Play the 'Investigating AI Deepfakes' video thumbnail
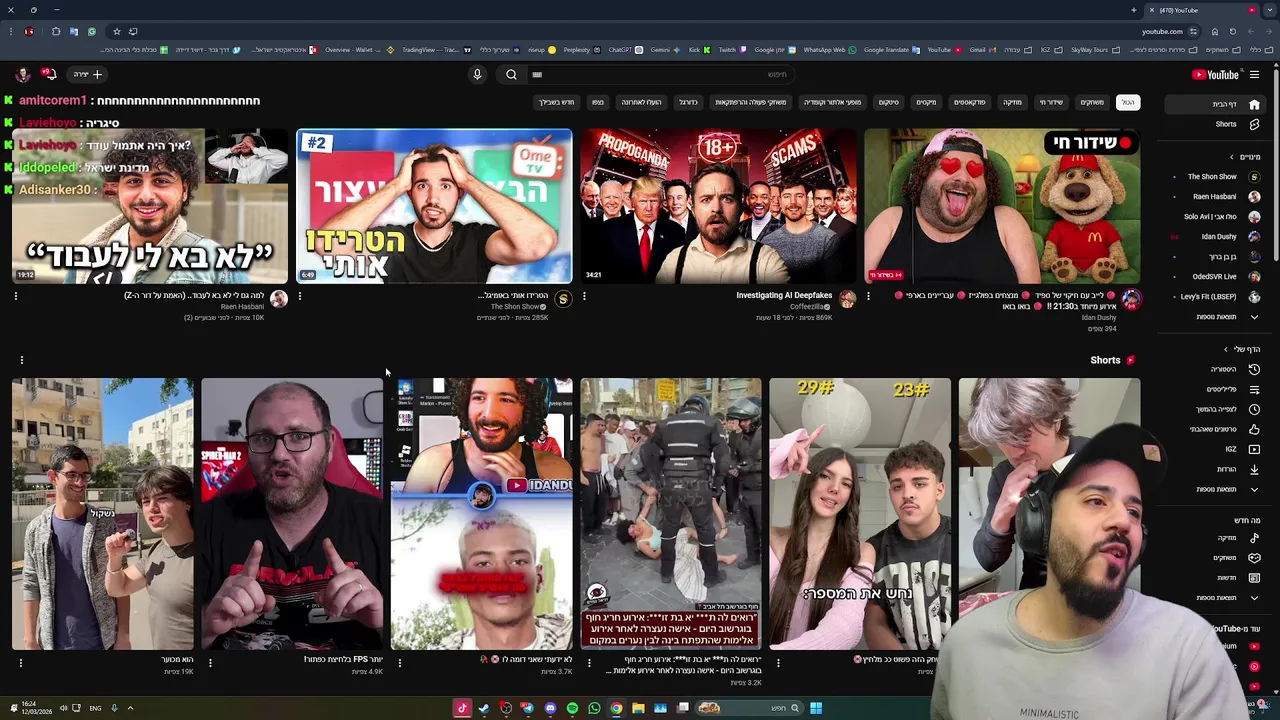 click(x=718, y=206)
